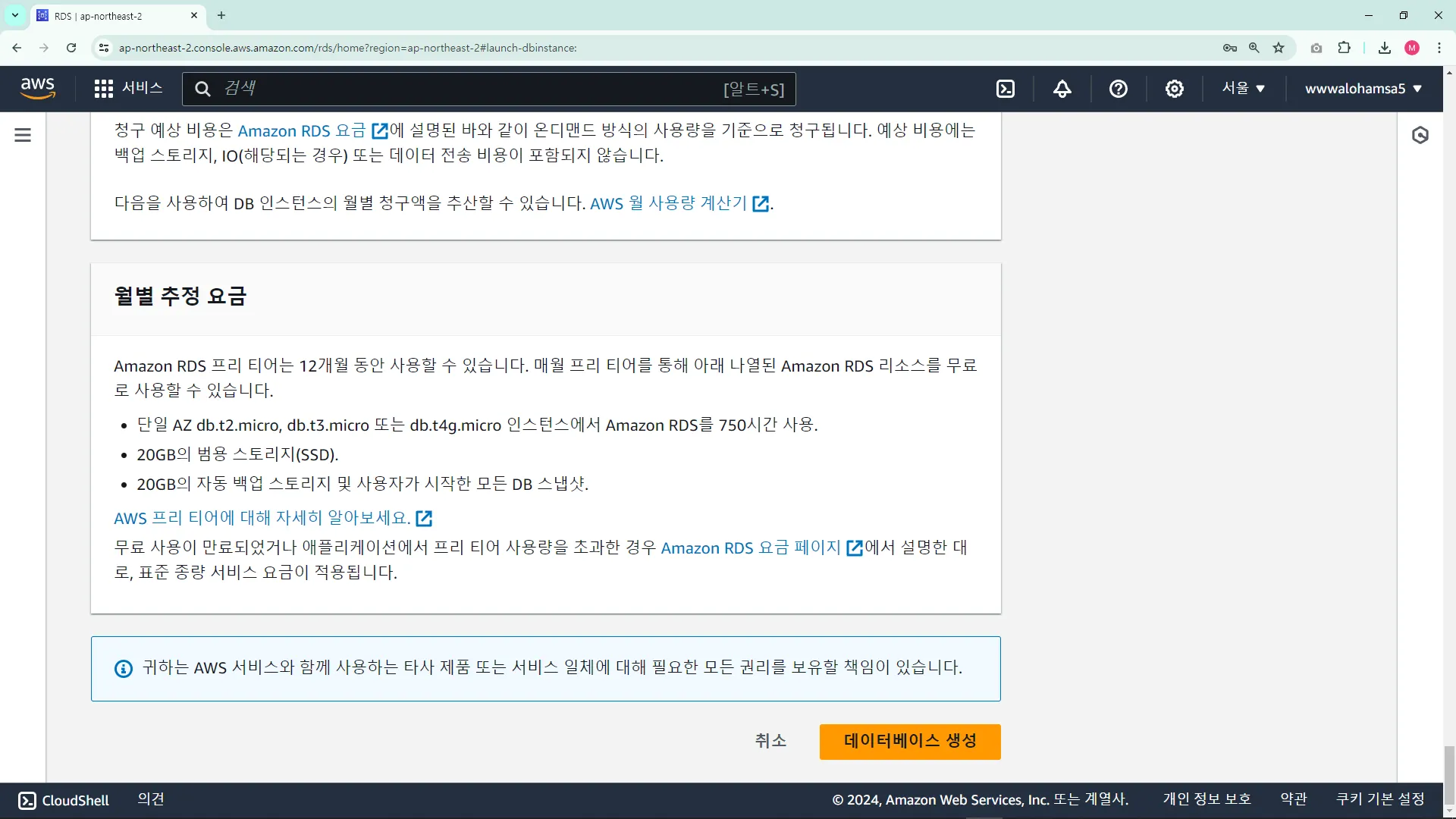The image size is (1456, 819).
Task: Click the AWS logo home icon
Action: click(x=38, y=89)
